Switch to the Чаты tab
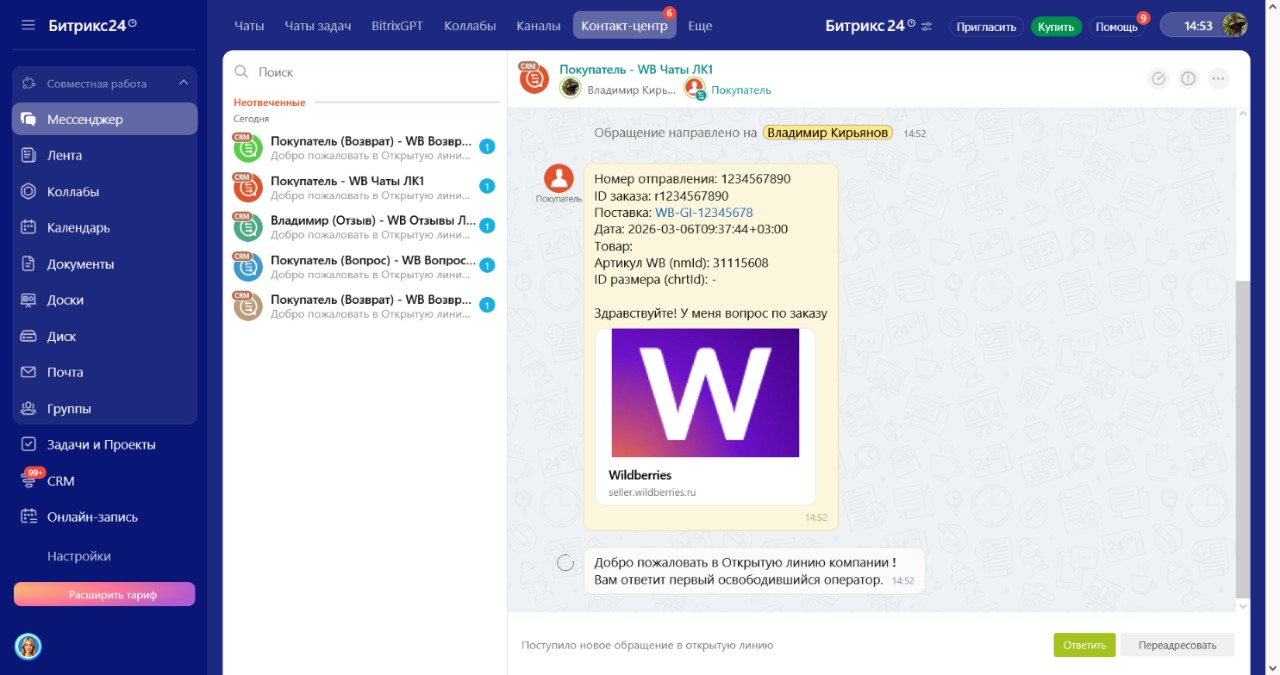The height and width of the screenshot is (675, 1280). coord(249,26)
